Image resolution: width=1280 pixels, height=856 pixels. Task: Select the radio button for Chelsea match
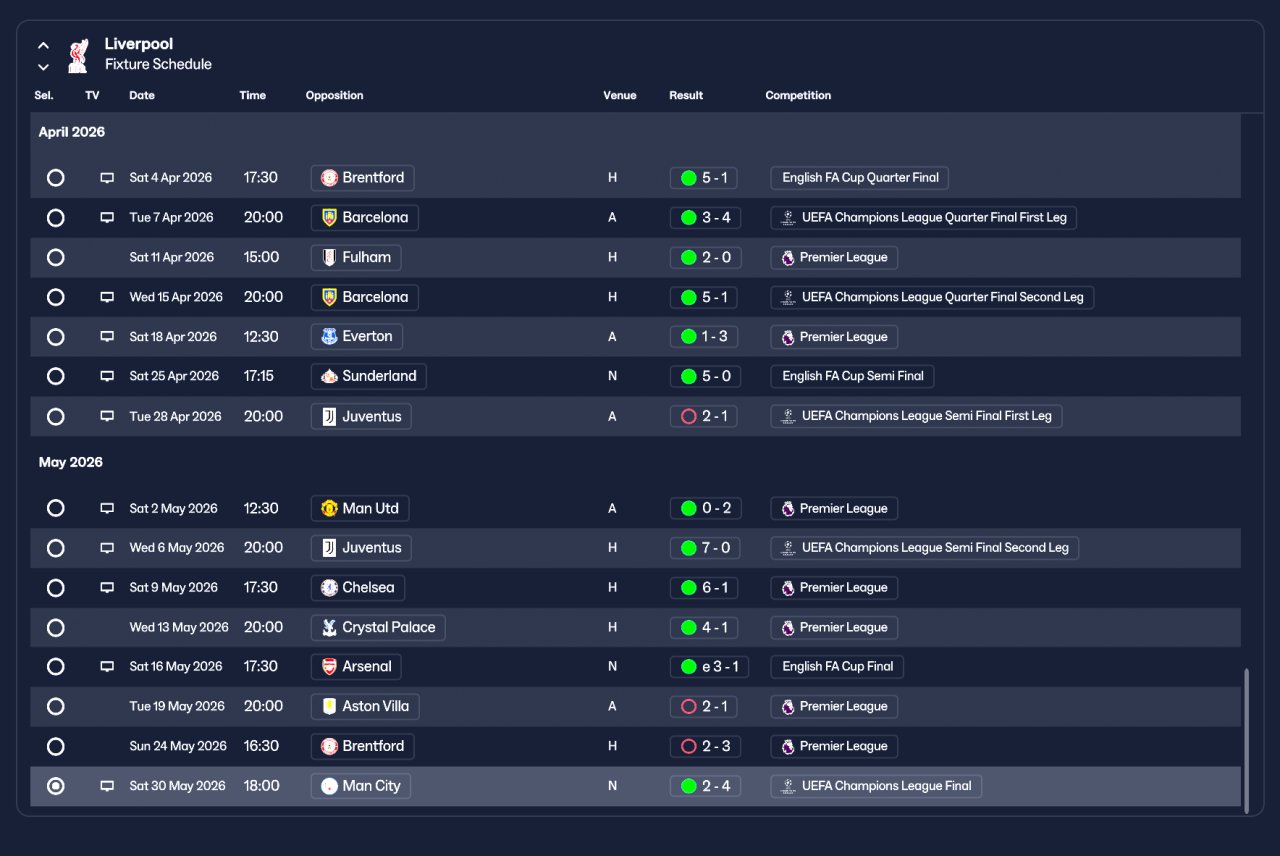pyautogui.click(x=56, y=588)
